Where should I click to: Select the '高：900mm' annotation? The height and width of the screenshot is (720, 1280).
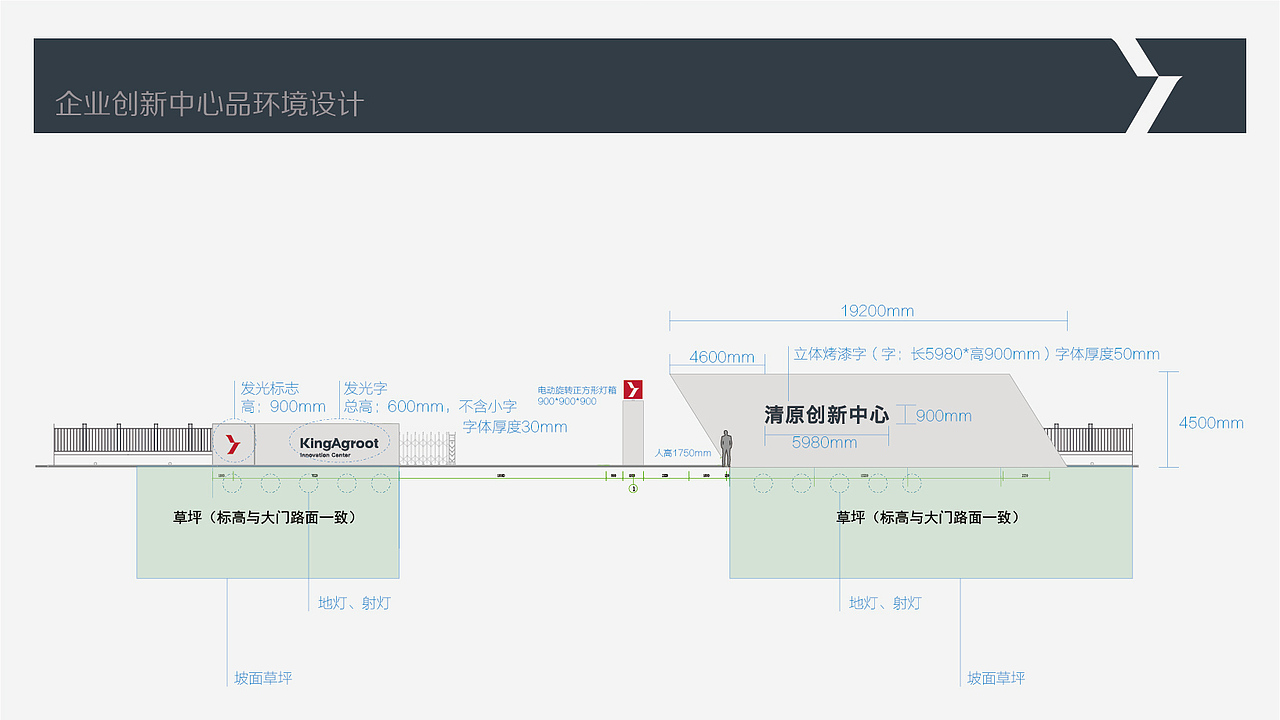(283, 407)
